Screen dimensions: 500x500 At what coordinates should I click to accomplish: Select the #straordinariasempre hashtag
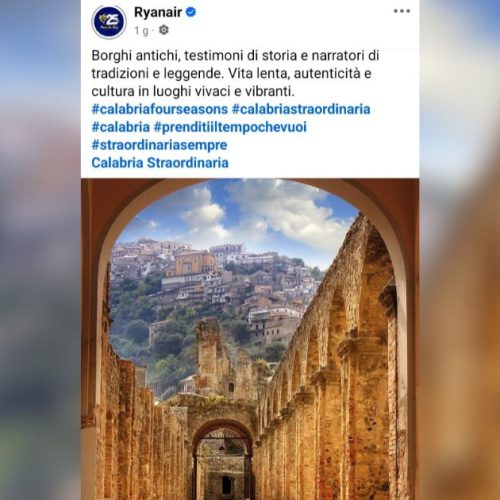[x=159, y=145]
